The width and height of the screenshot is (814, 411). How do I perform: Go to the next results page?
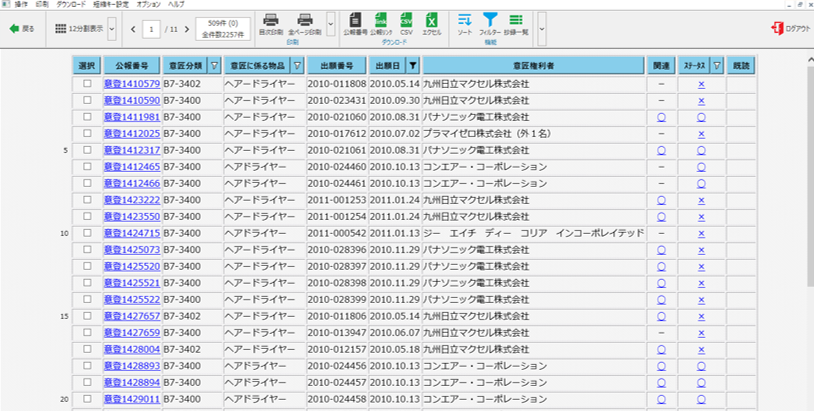[187, 30]
